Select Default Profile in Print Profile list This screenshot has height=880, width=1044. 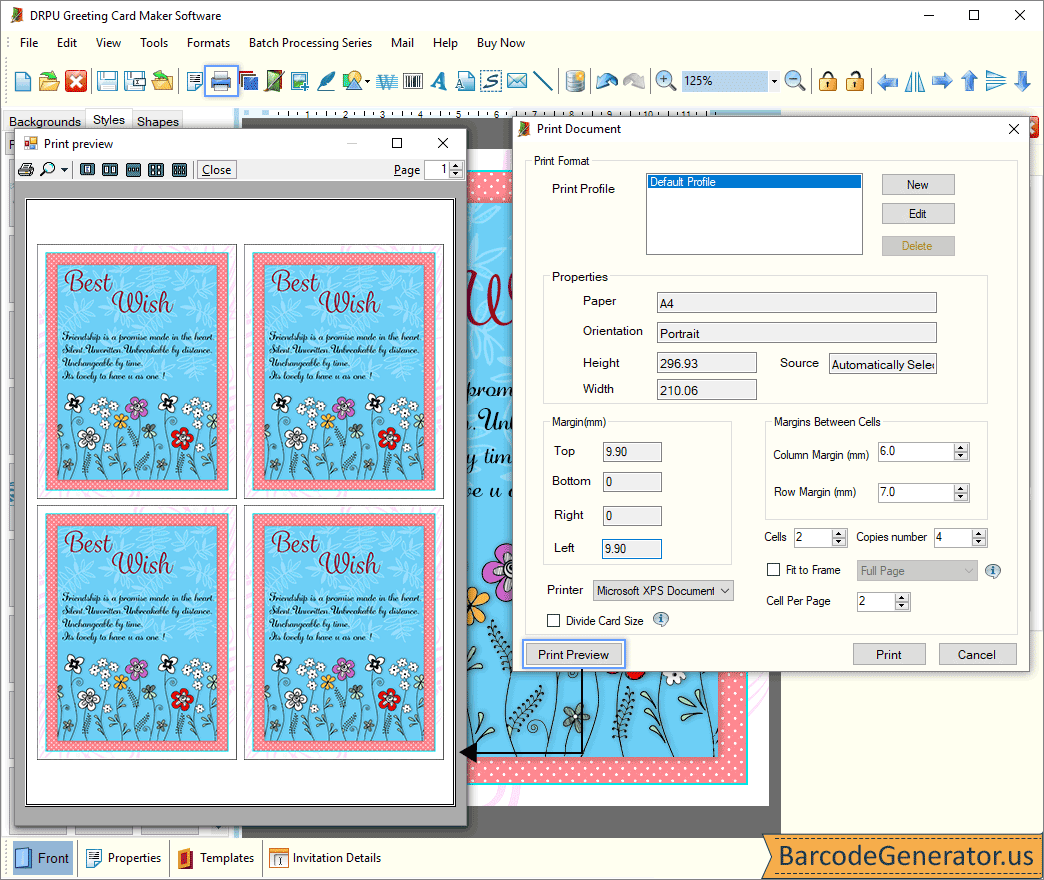[x=754, y=182]
